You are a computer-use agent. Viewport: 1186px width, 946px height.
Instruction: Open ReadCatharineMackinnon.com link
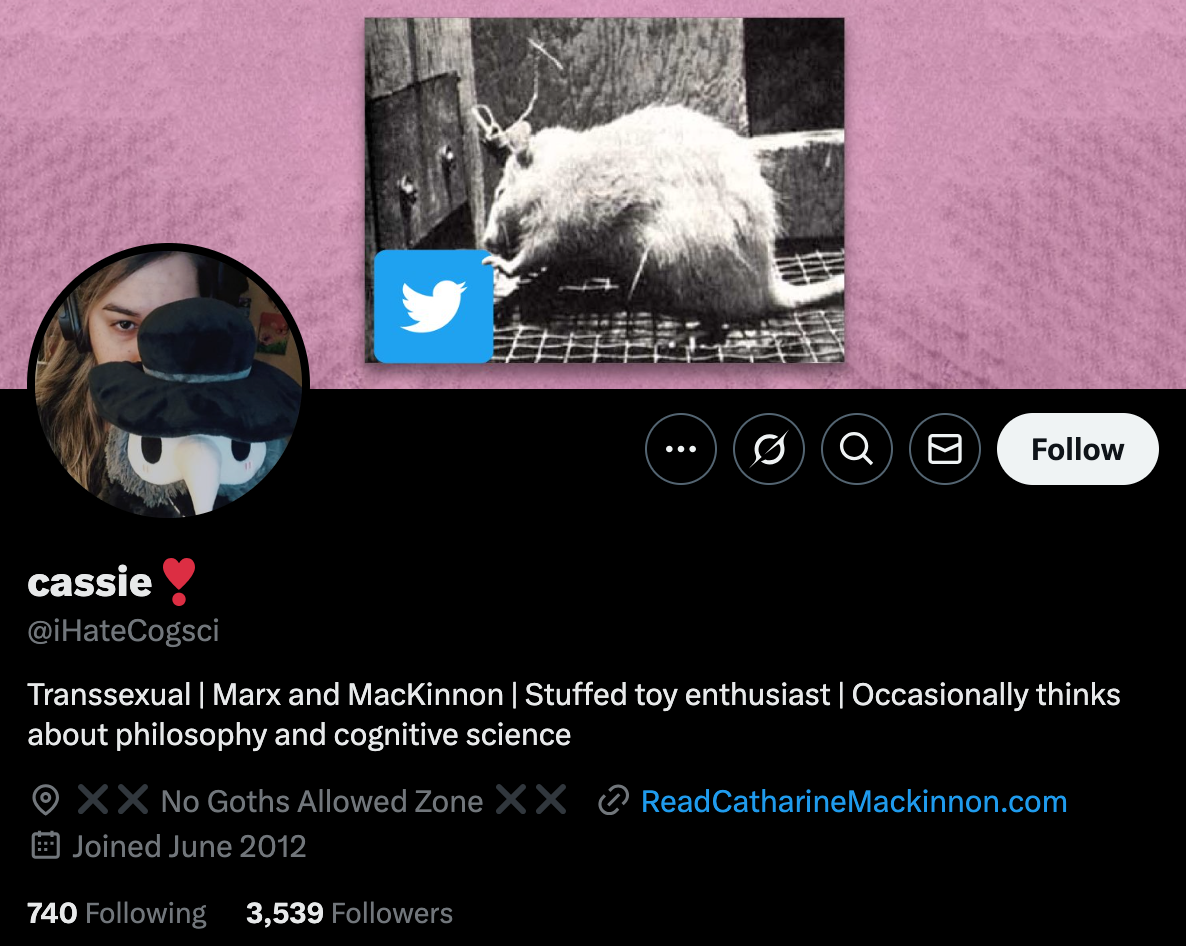coord(854,801)
